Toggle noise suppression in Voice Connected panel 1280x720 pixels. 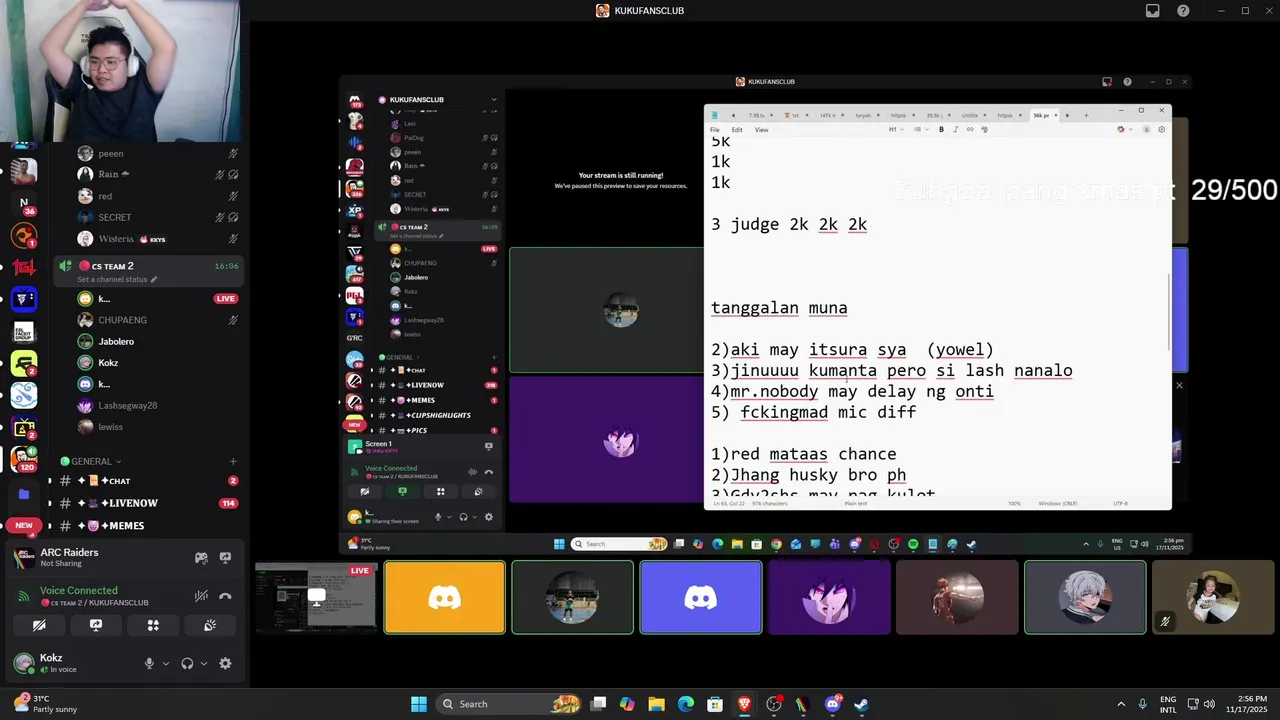(x=201, y=596)
